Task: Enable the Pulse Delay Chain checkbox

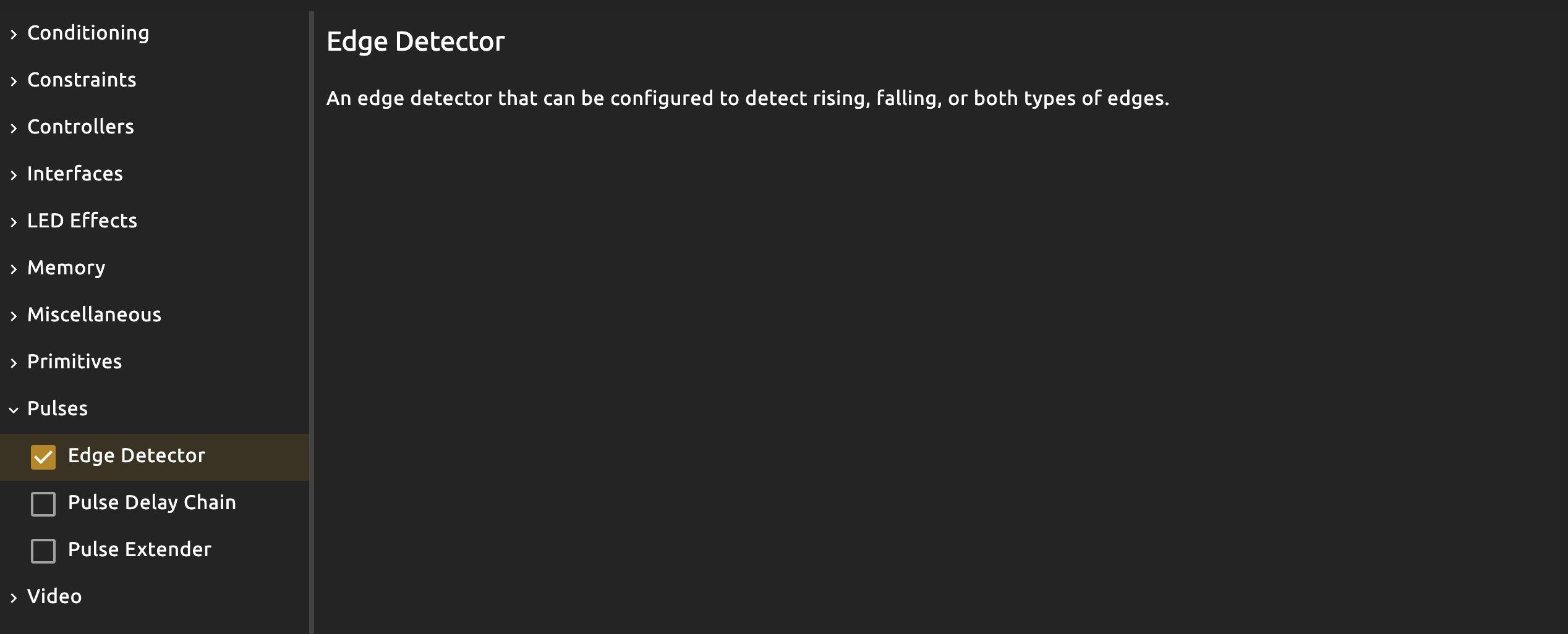Action: (x=43, y=504)
